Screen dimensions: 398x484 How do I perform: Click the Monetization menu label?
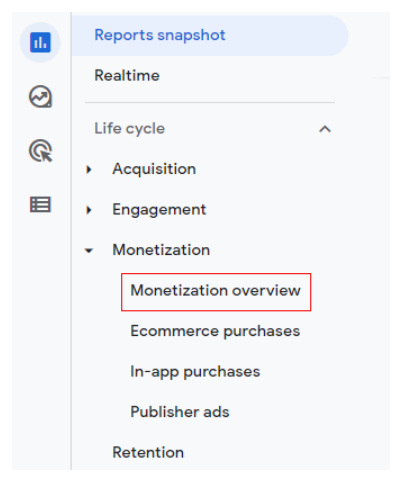tap(161, 250)
